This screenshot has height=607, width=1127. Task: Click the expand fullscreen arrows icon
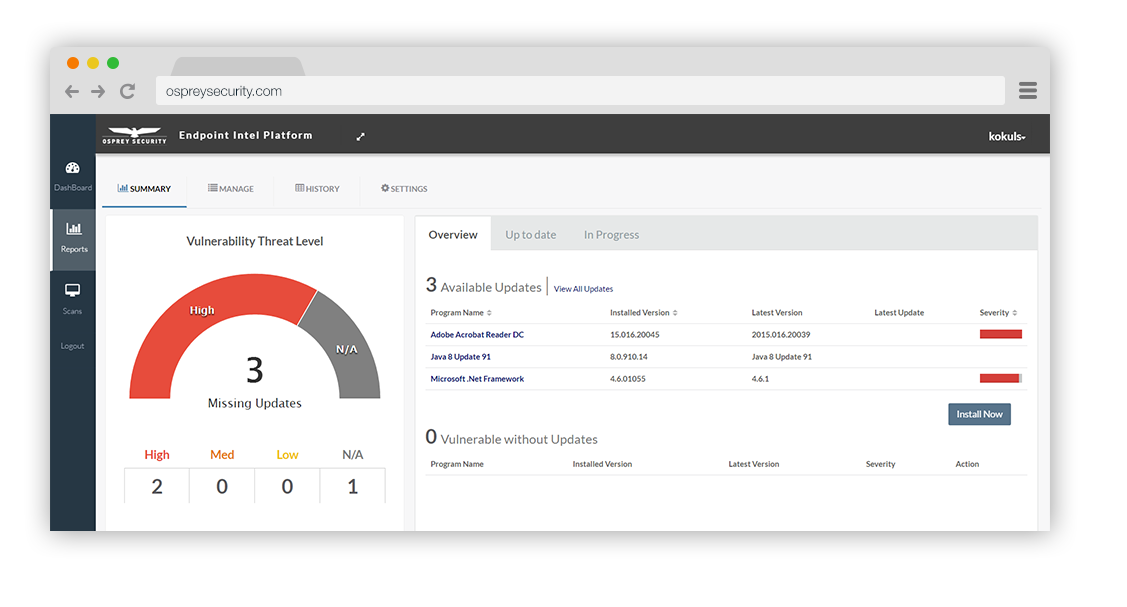360,137
